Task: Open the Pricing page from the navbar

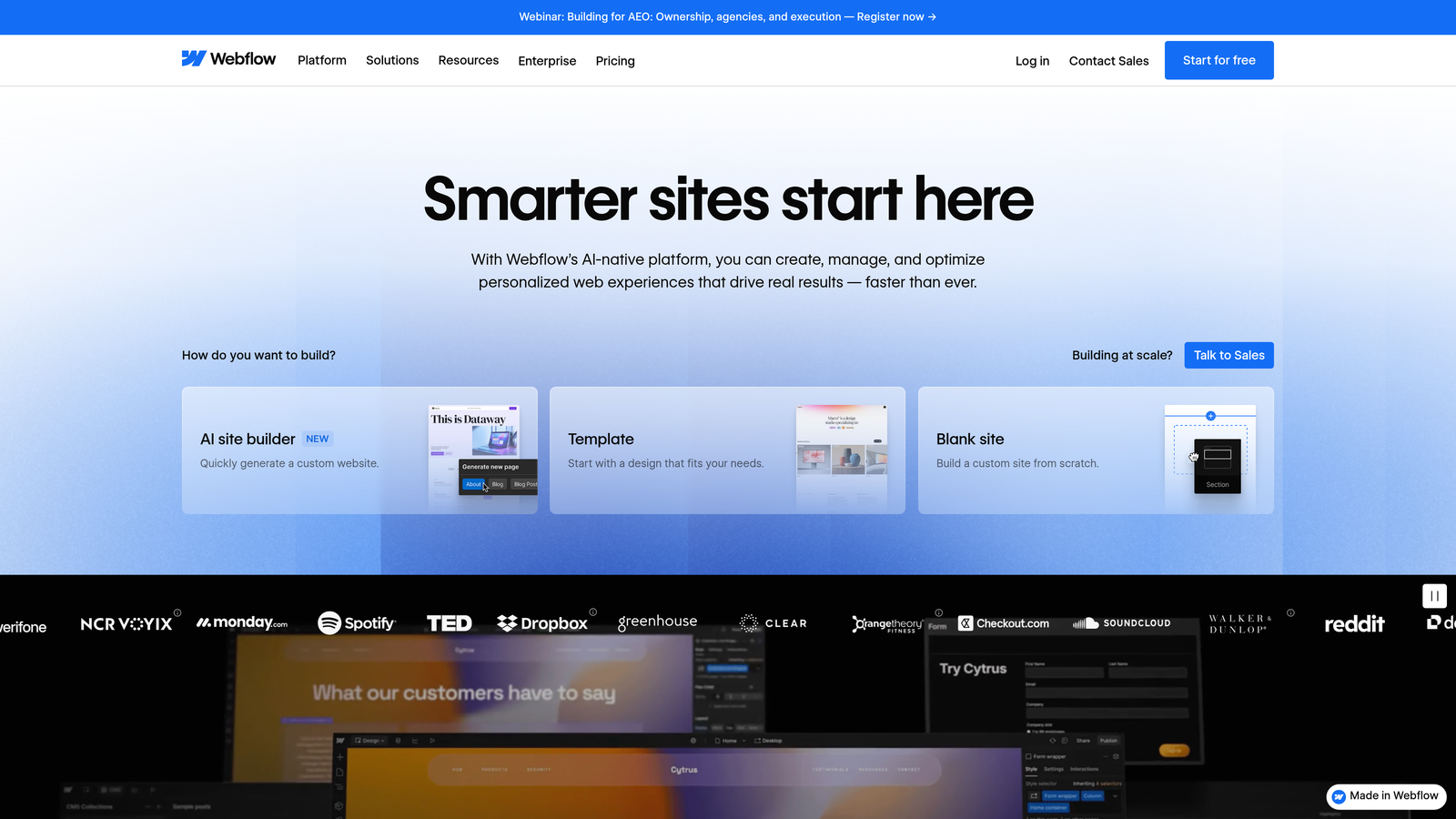Action: coord(615,60)
